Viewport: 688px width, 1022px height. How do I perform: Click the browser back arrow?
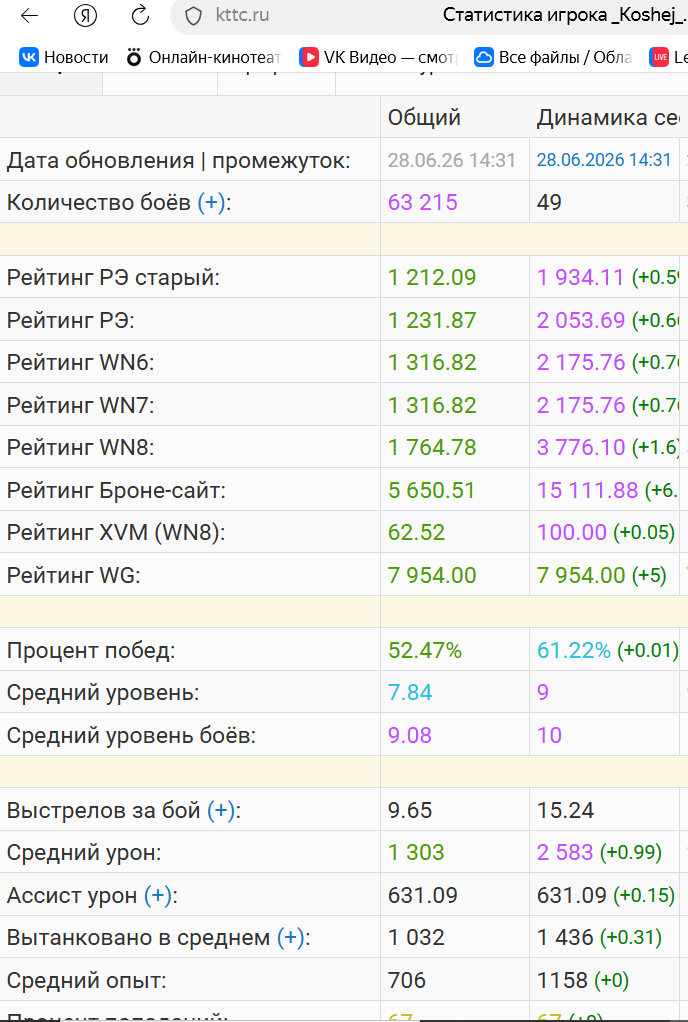pyautogui.click(x=29, y=16)
